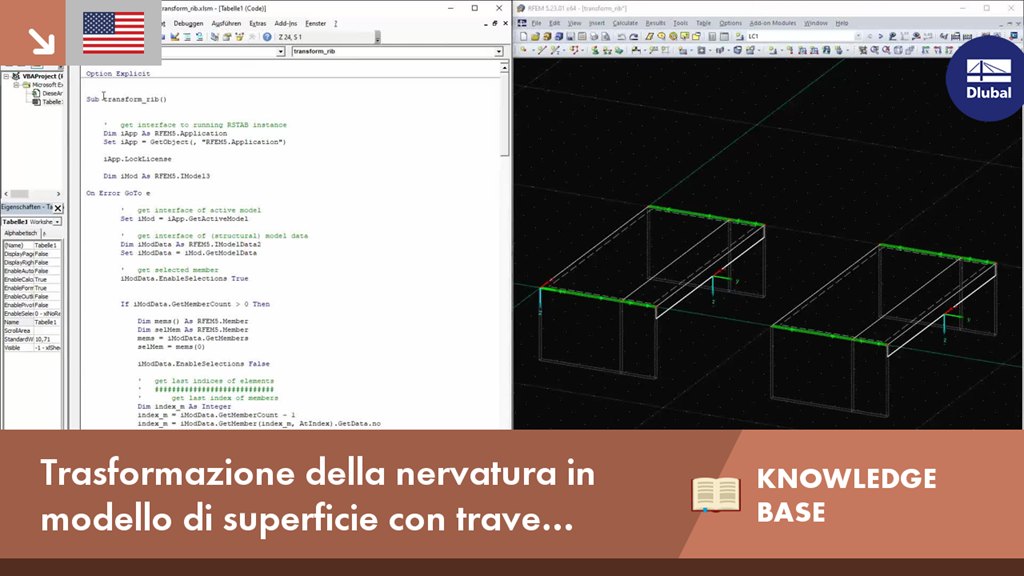Viewport: 1024px width, 576px height.
Task: Open the Tabelle1 Worksheet object dropdown
Action: 57,222
